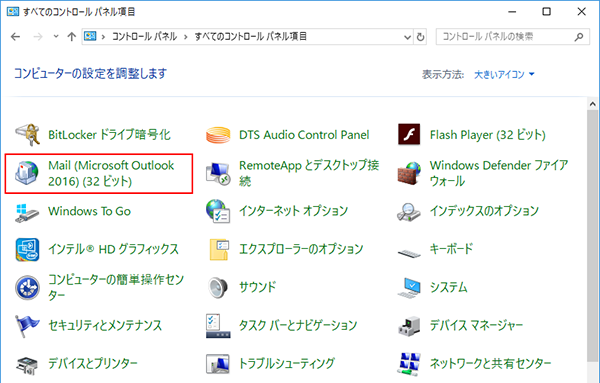Click the エクスプローラーのオプション folder icon
The height and width of the screenshot is (383, 600).
coord(219,249)
